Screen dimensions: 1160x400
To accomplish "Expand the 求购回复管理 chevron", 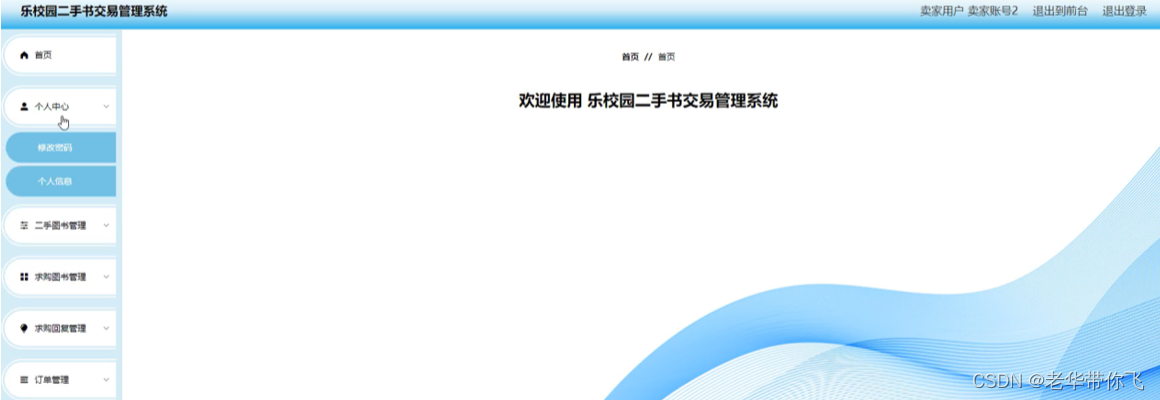I will [x=106, y=328].
